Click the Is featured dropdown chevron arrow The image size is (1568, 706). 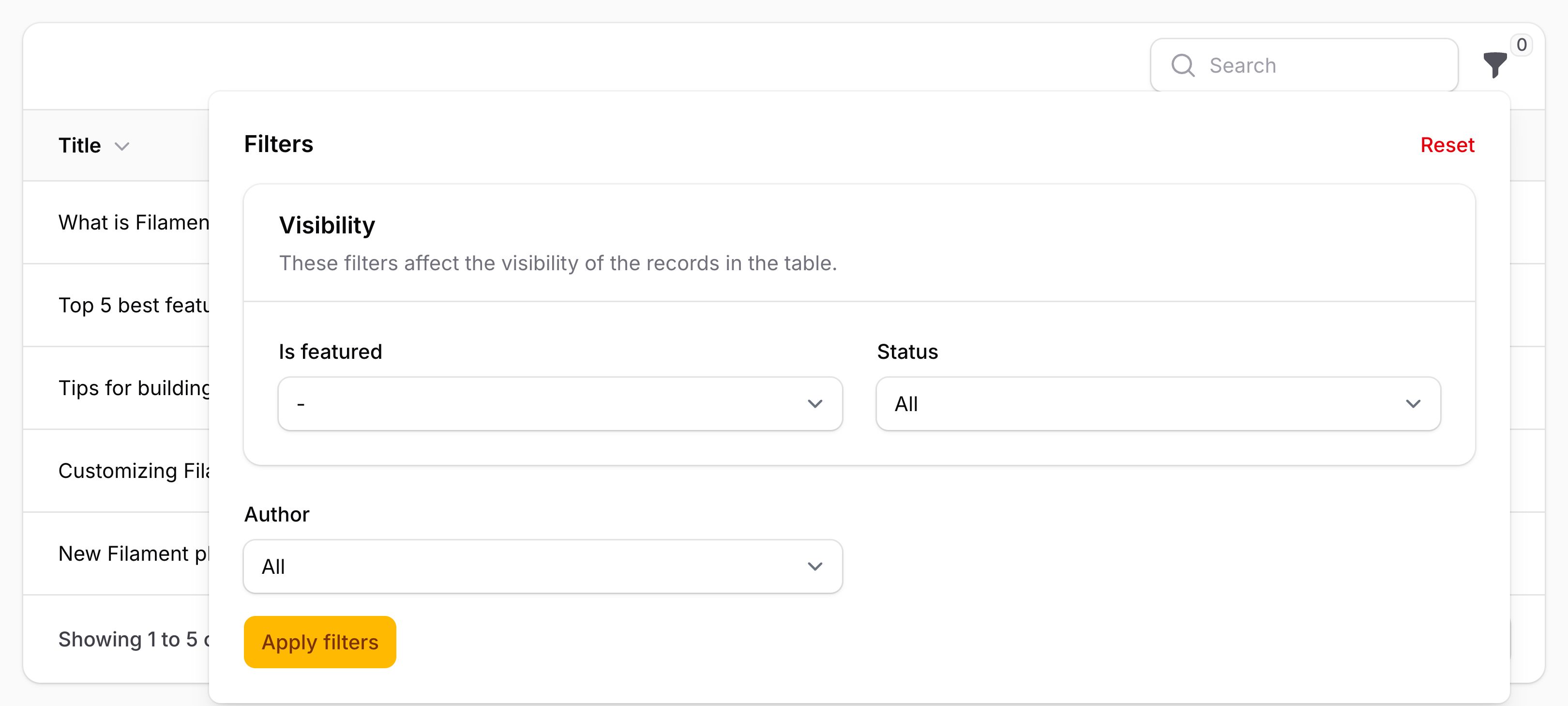coord(815,404)
